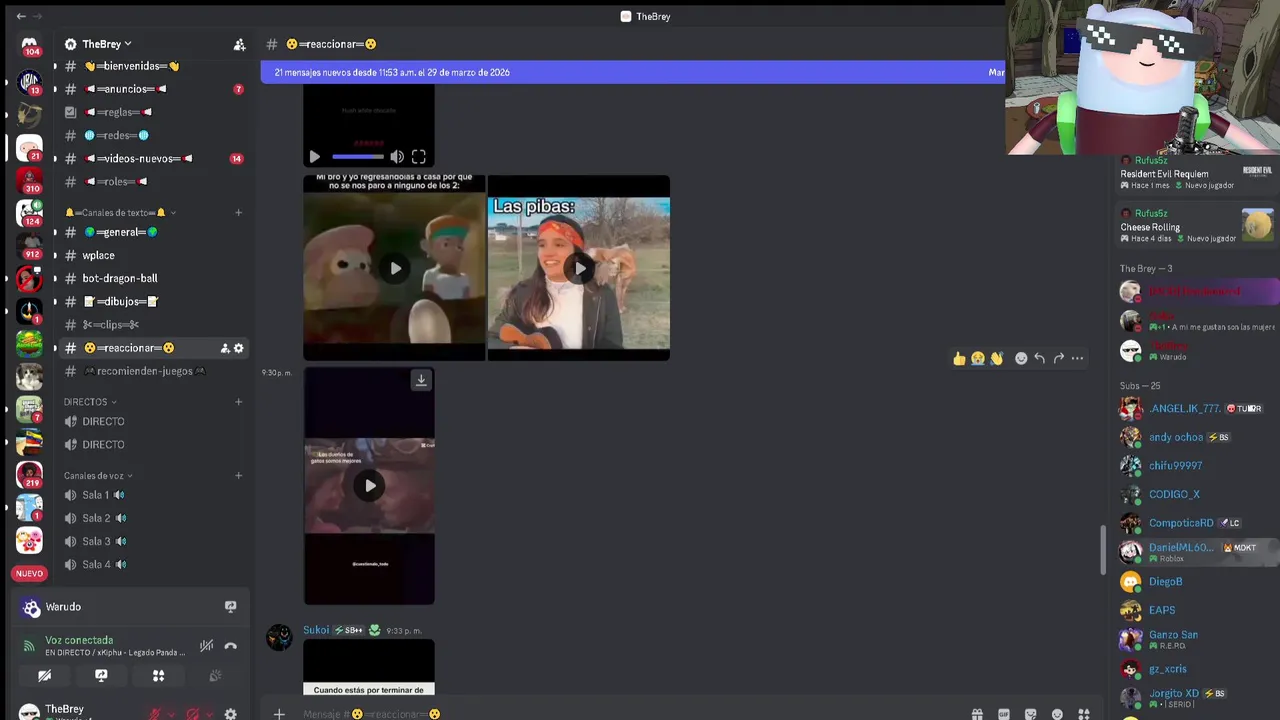Toggle camera on/off button

coord(44,676)
